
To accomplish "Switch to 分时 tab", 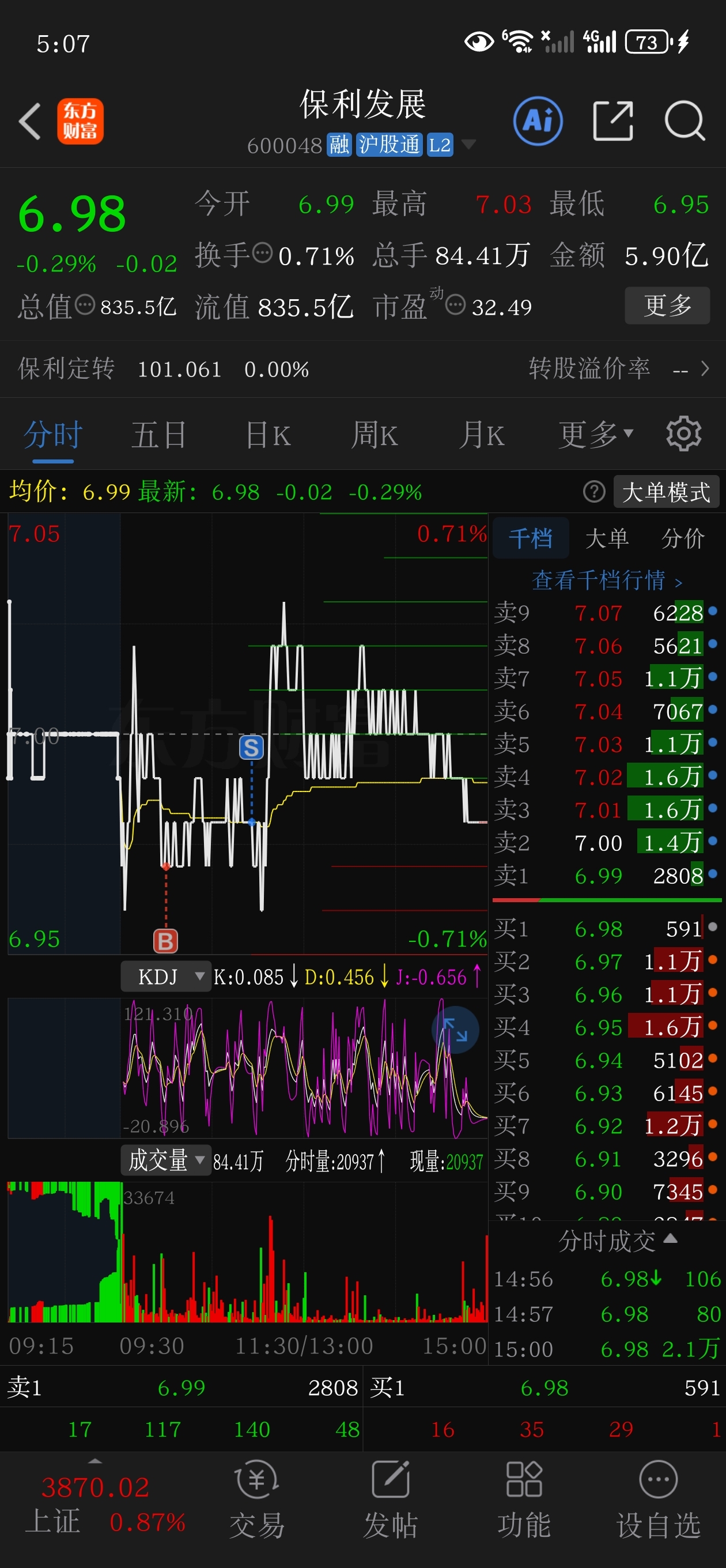I will [x=53, y=435].
